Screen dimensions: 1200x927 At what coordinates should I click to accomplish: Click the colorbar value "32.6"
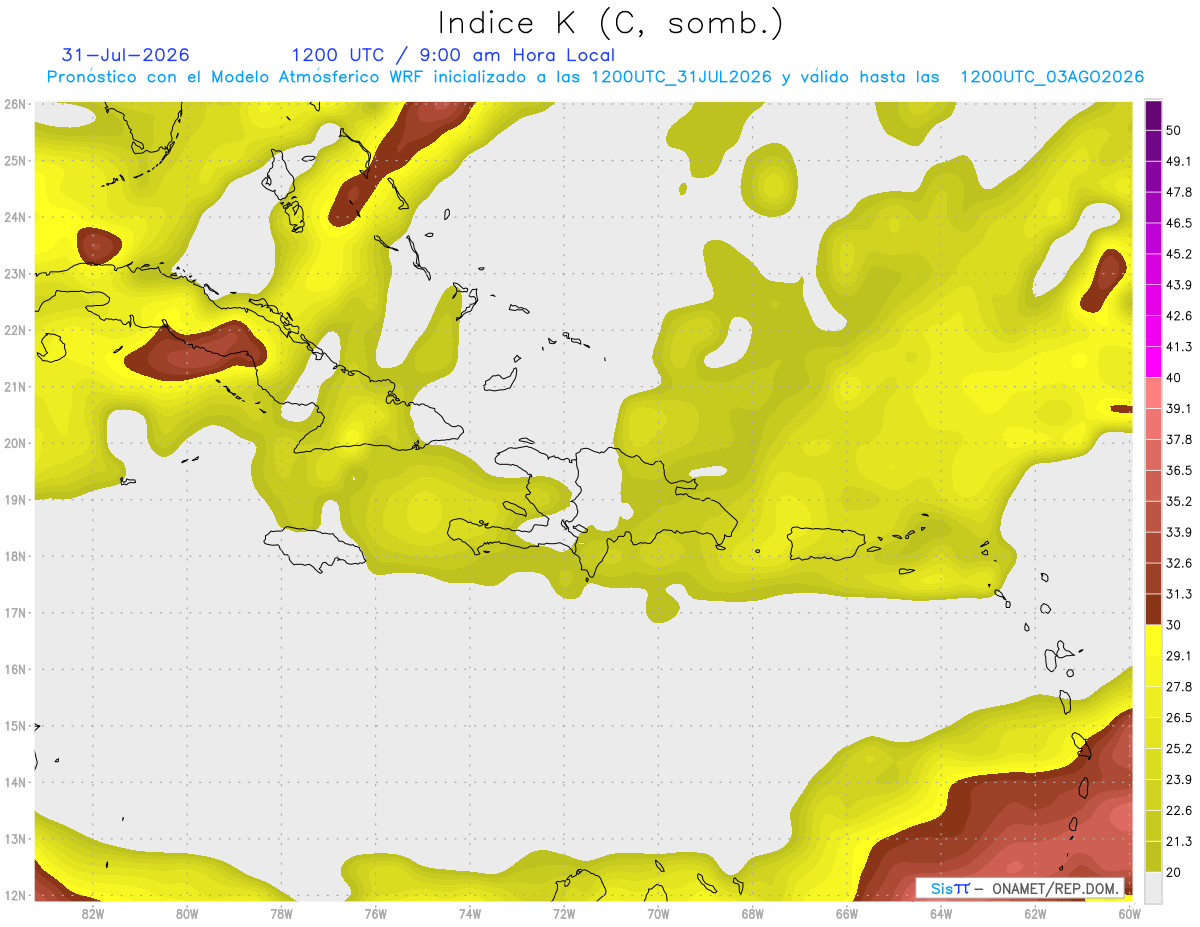click(1179, 563)
